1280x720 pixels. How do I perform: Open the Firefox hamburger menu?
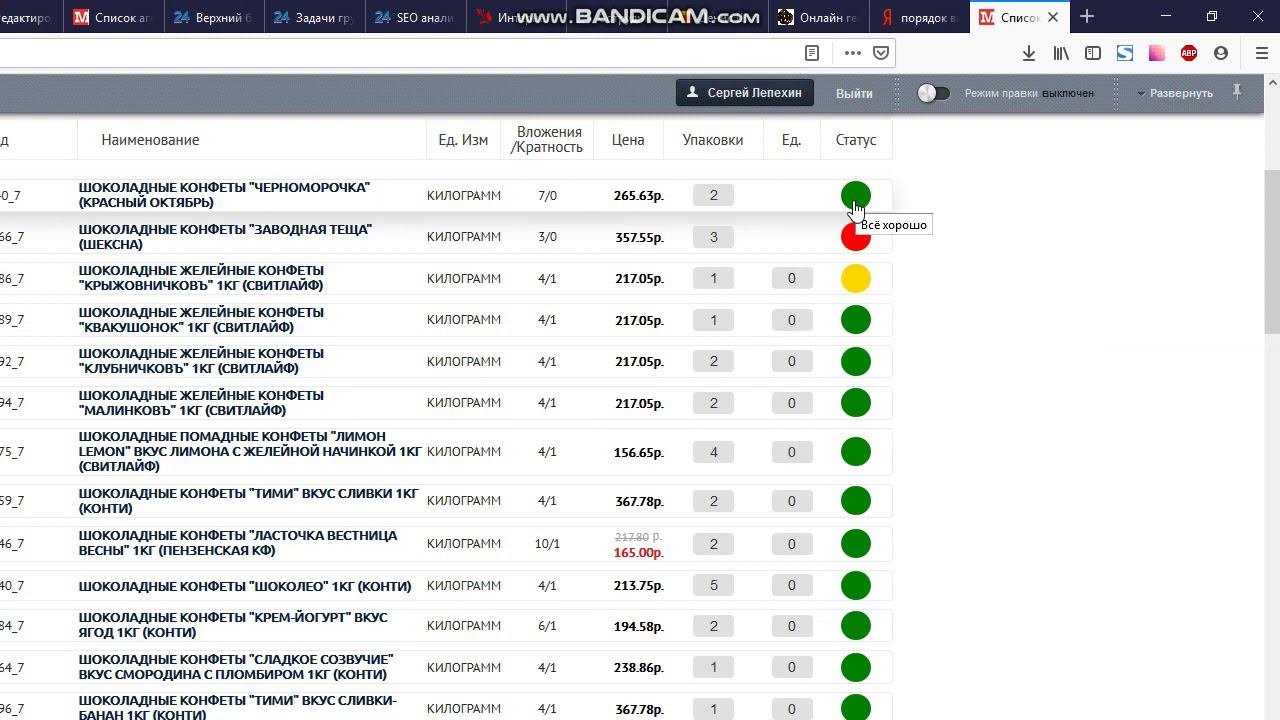[1262, 53]
